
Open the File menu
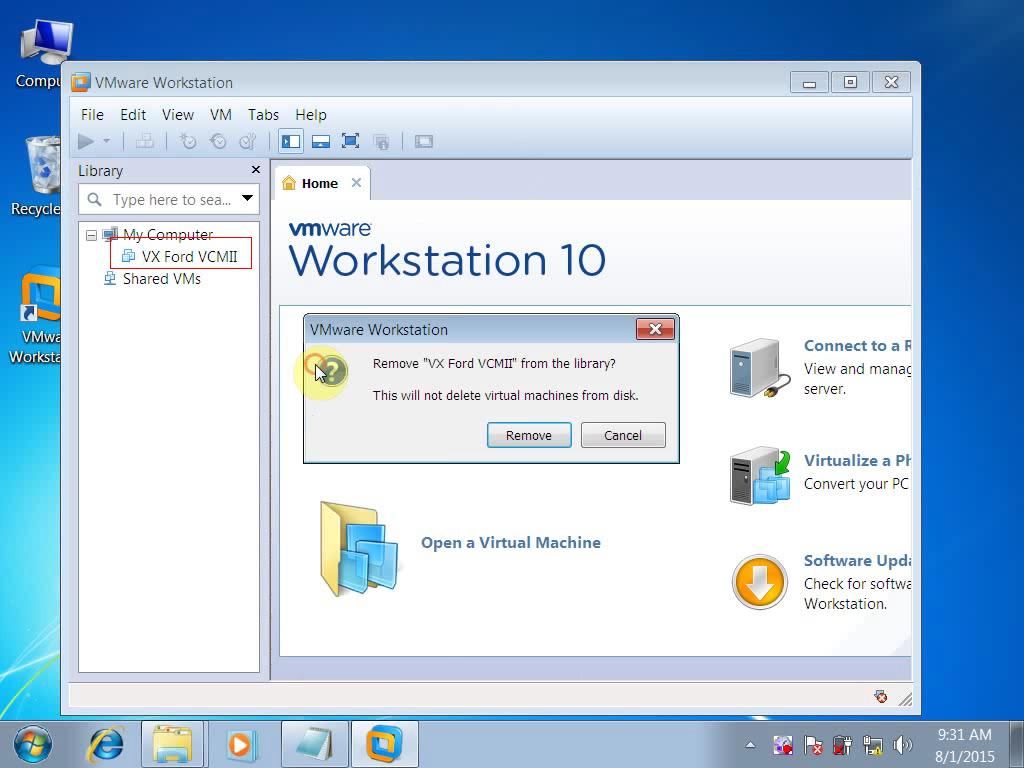click(92, 115)
